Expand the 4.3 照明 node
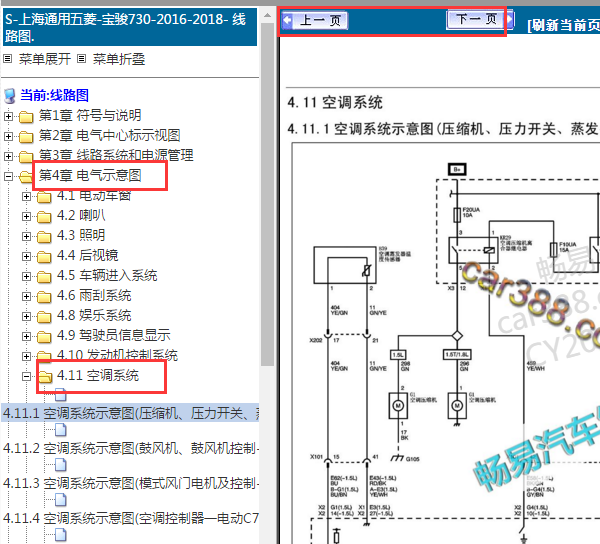This screenshot has height=544, width=600. point(26,236)
